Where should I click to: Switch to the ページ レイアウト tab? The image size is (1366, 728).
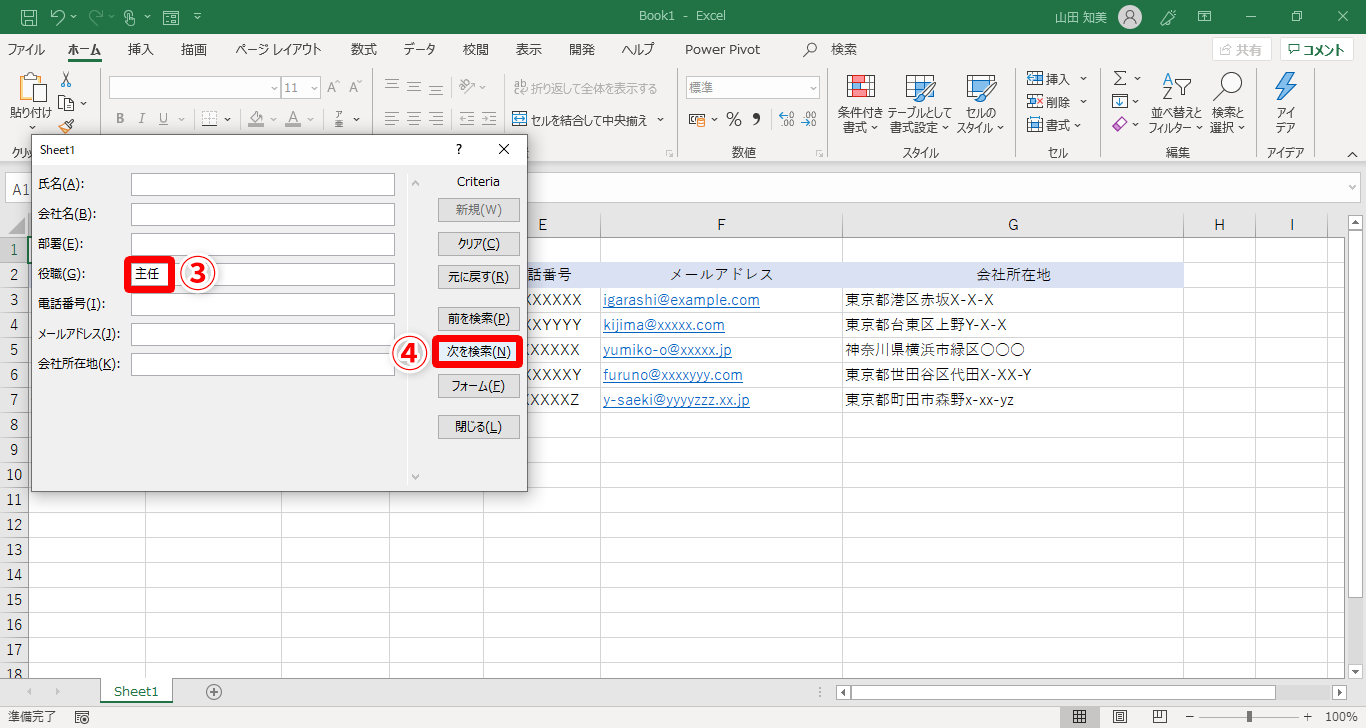click(x=278, y=49)
